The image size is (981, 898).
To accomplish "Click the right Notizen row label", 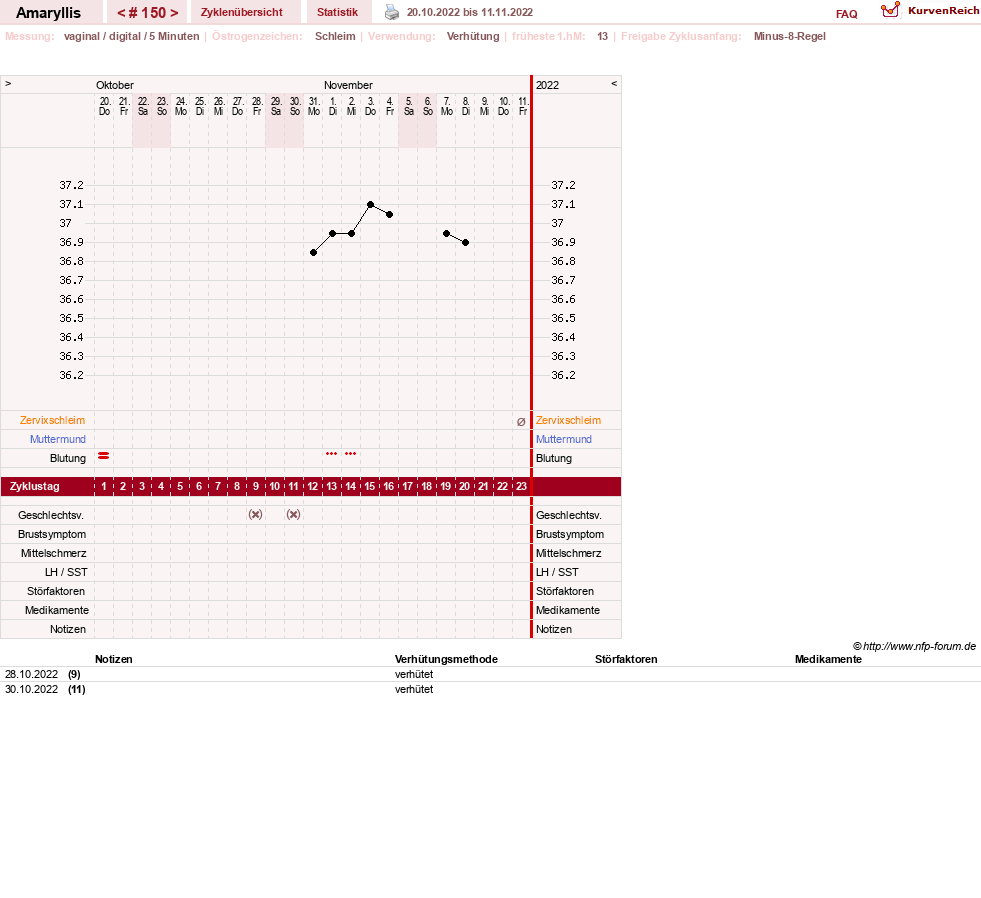I will point(554,630).
